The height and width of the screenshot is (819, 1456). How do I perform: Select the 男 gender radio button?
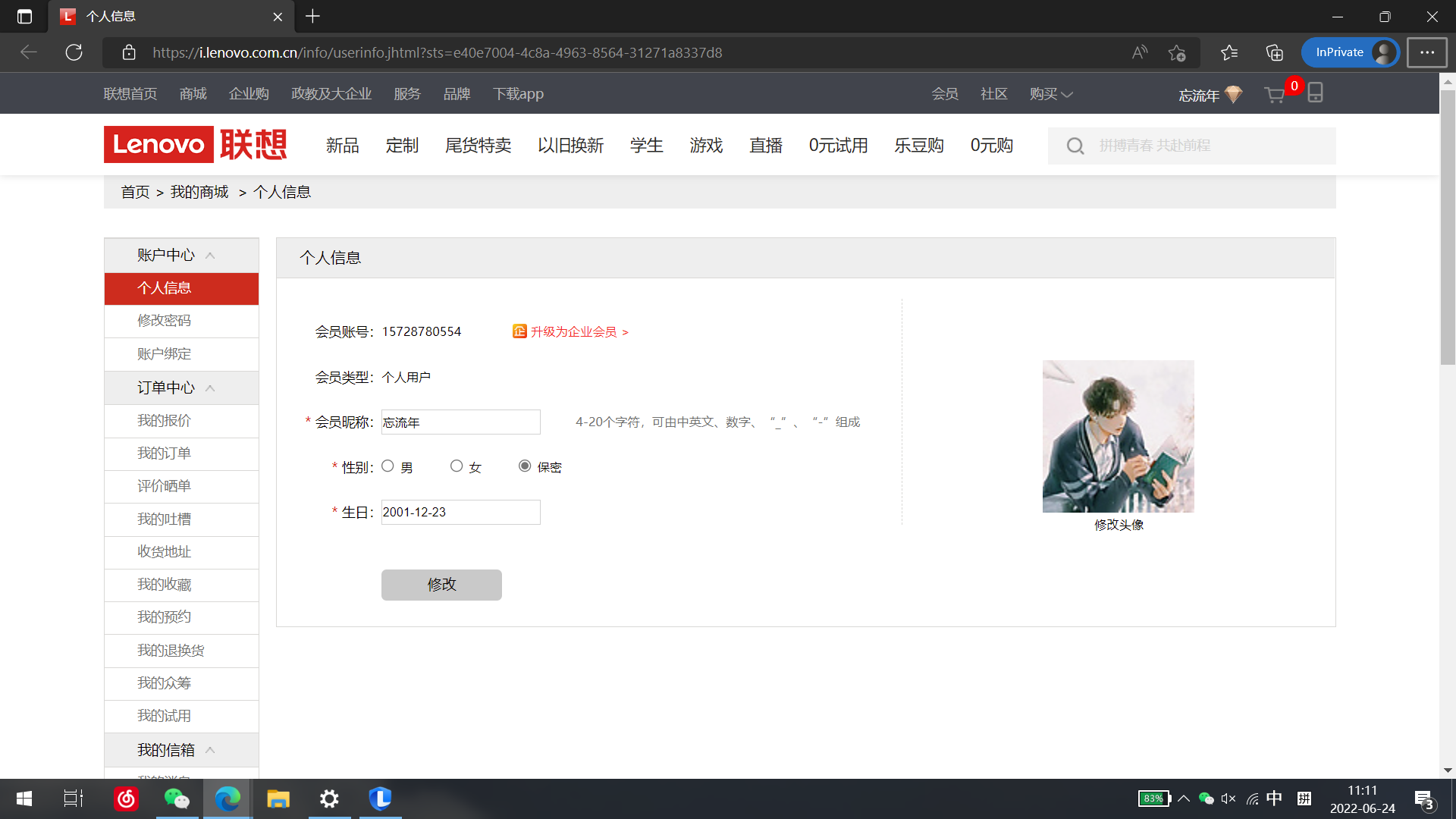(x=388, y=466)
